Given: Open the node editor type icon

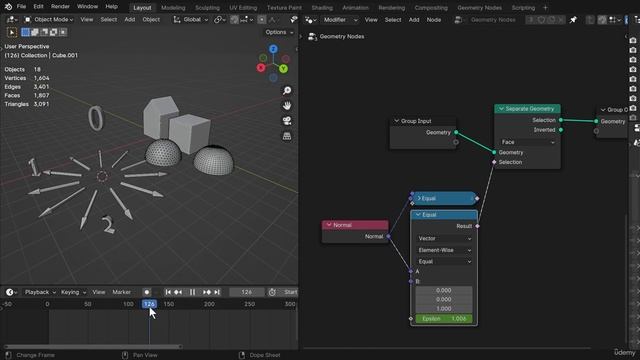Looking at the screenshot, I should point(310,20).
